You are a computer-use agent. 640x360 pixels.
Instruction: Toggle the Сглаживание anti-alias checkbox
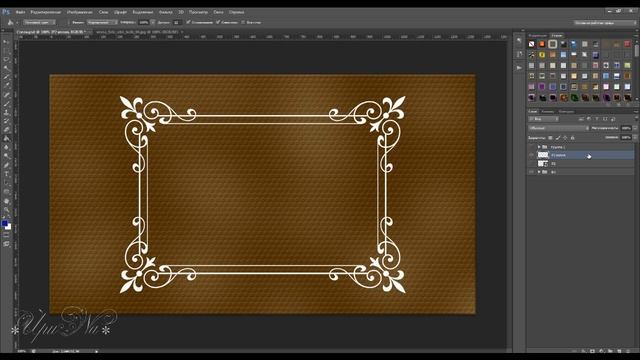pyautogui.click(x=188, y=22)
